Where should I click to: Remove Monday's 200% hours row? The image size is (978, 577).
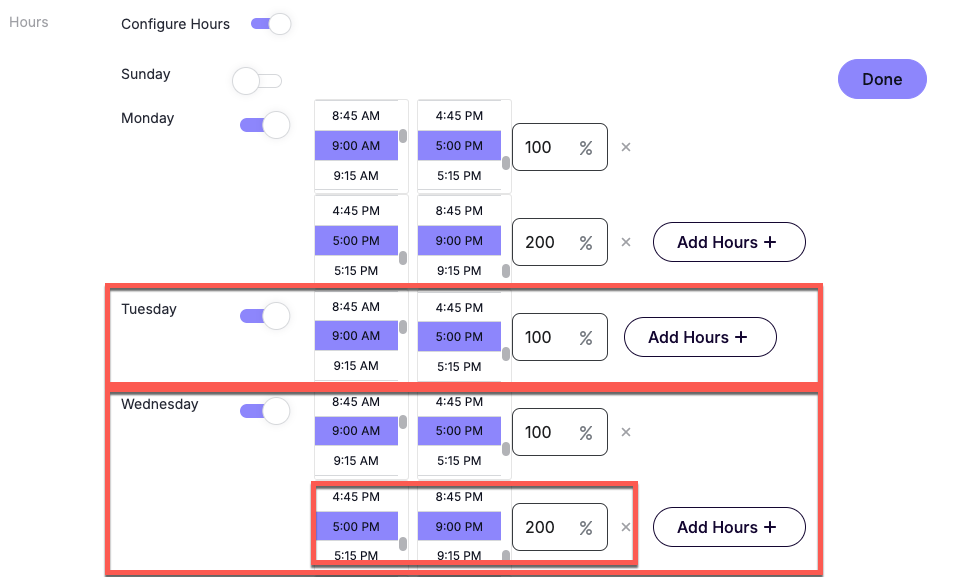click(626, 242)
